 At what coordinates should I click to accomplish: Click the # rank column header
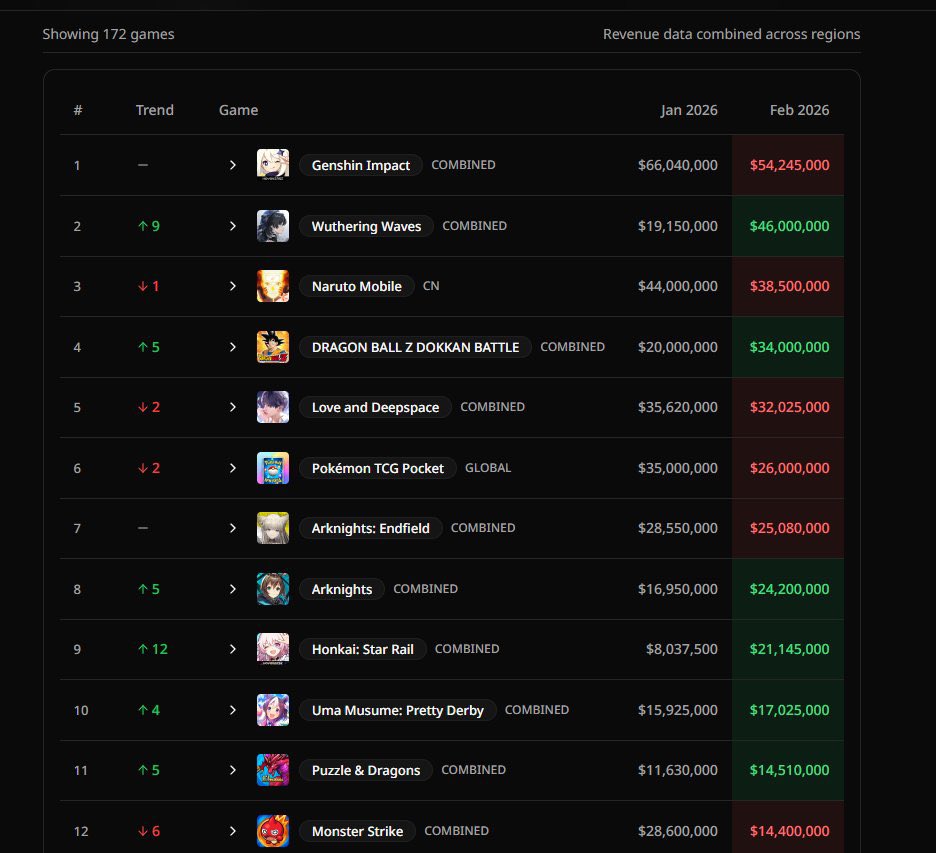(x=78, y=110)
